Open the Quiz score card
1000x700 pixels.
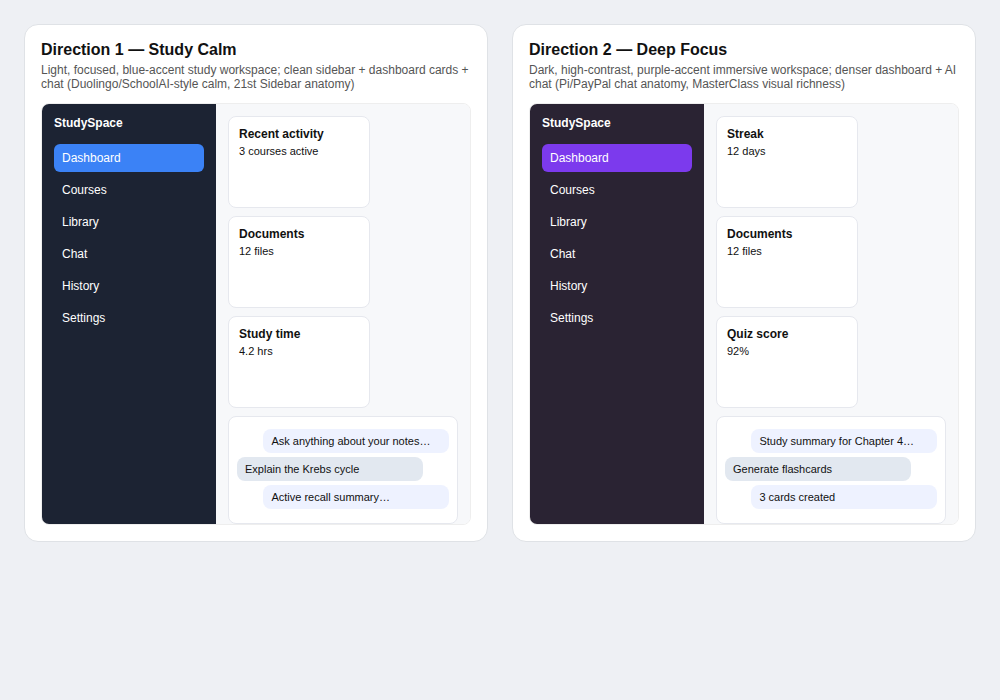pos(787,362)
